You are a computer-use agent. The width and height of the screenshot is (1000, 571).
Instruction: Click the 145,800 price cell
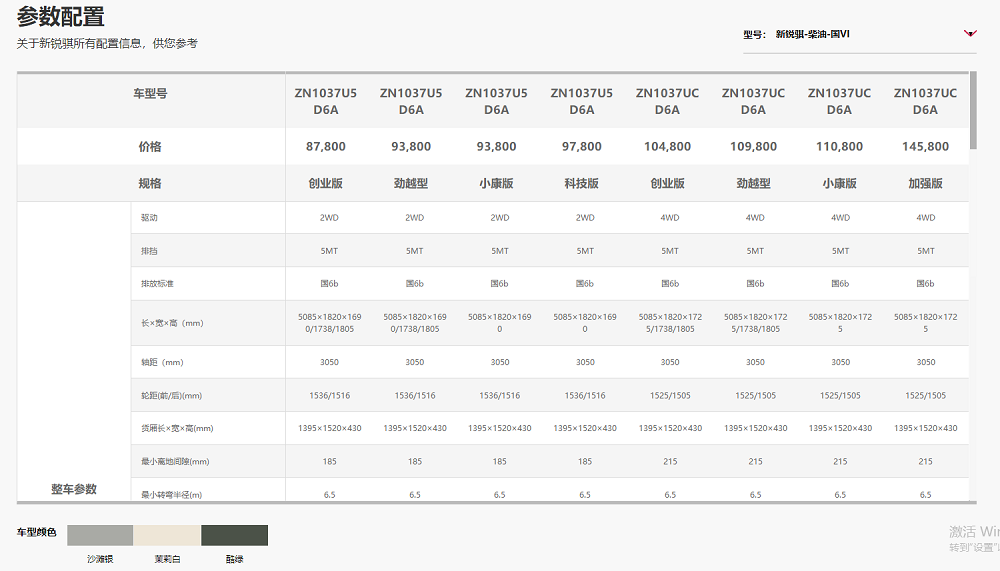click(x=925, y=147)
